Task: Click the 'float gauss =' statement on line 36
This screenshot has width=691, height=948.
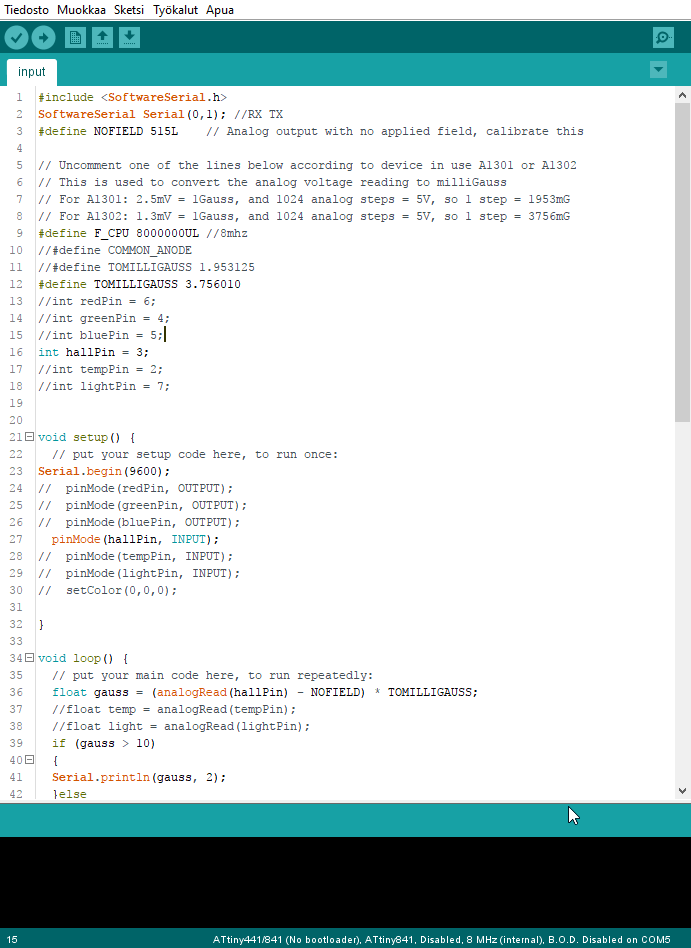Action: (265, 692)
